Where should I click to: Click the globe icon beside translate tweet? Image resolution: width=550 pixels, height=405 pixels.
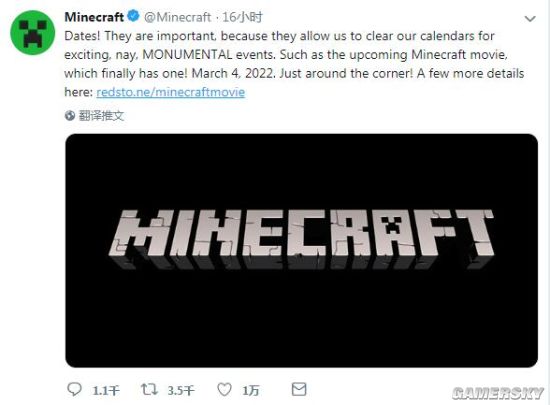(x=70, y=115)
